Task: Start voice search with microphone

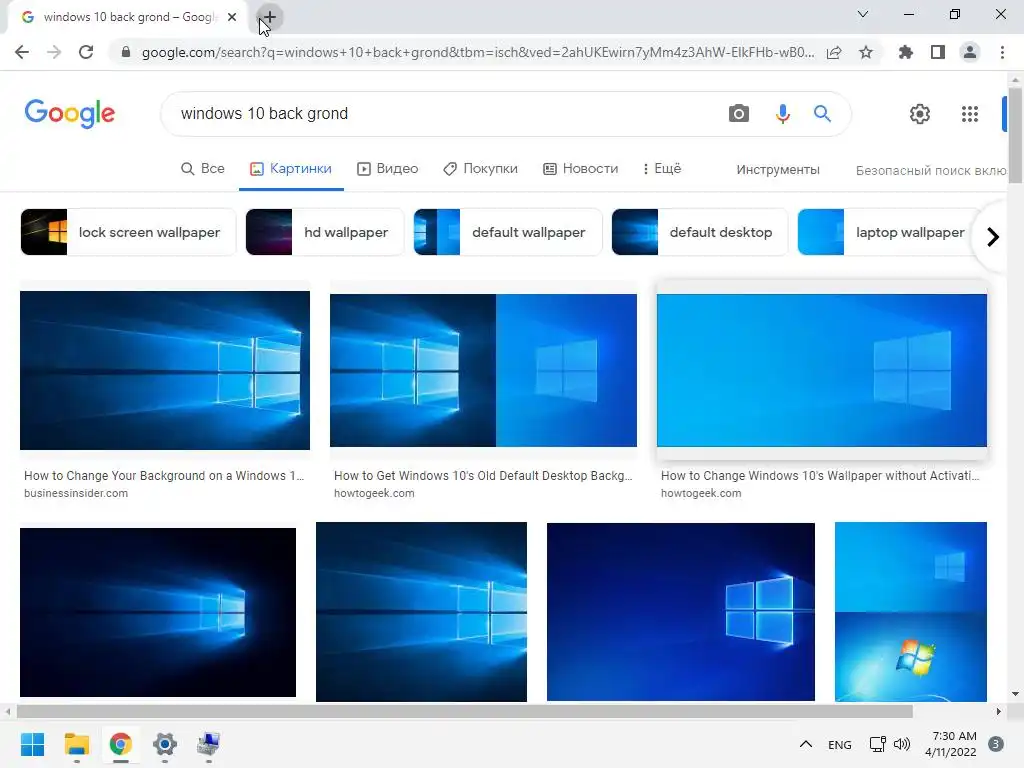Action: pos(782,114)
